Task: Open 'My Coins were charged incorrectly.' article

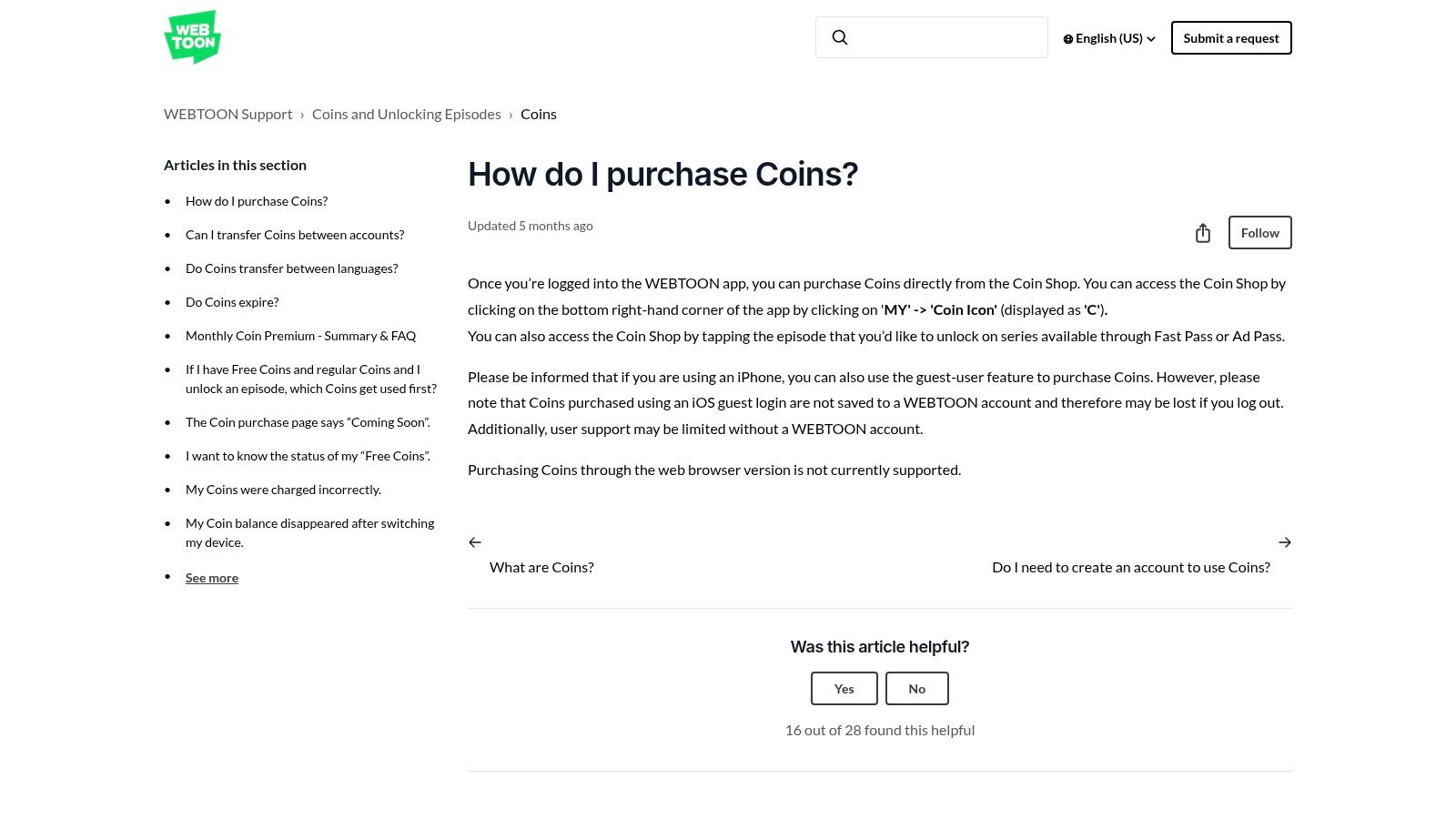Action: [283, 490]
